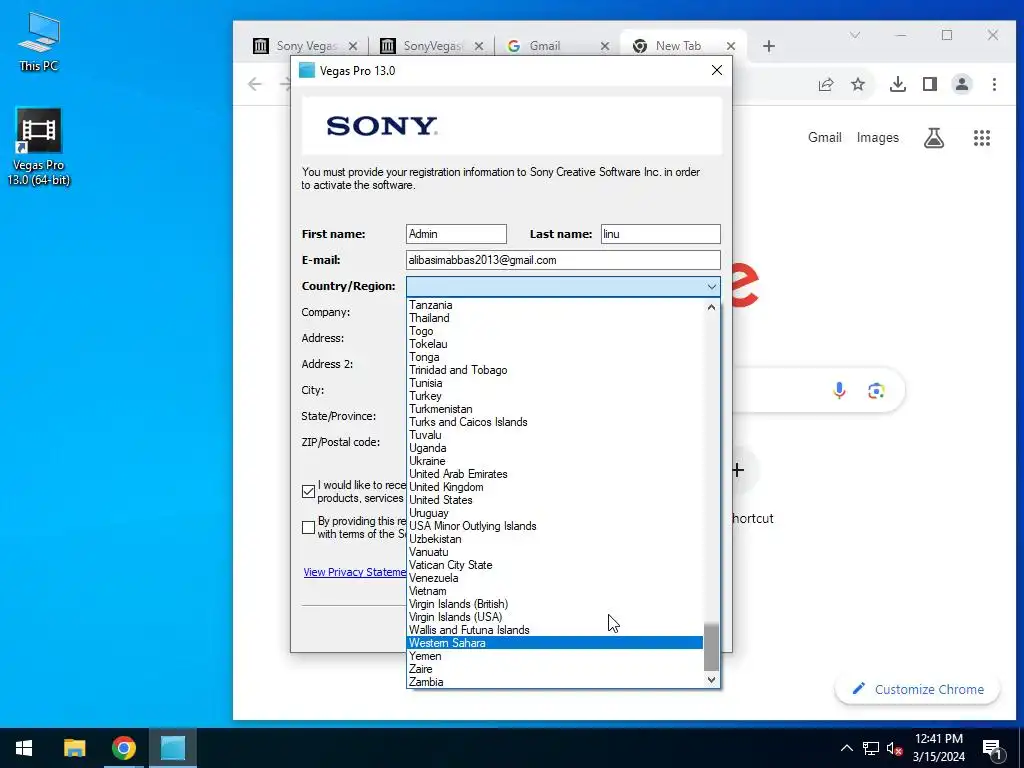This screenshot has width=1024, height=768.
Task: Click Chrome's share page icon
Action: (x=826, y=84)
